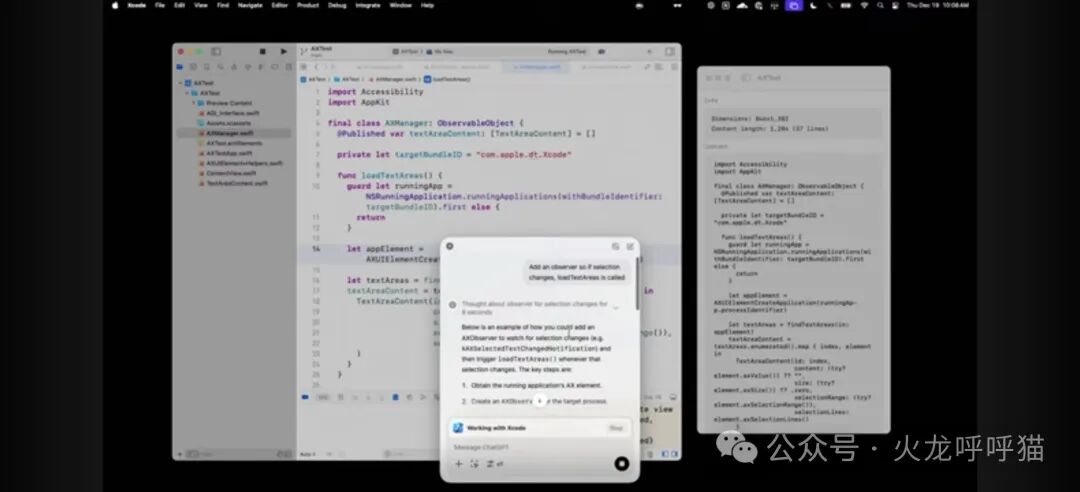Expand the 'Thought about observer' reasoning chevron
The height and width of the screenshot is (492, 1080).
tap(615, 308)
